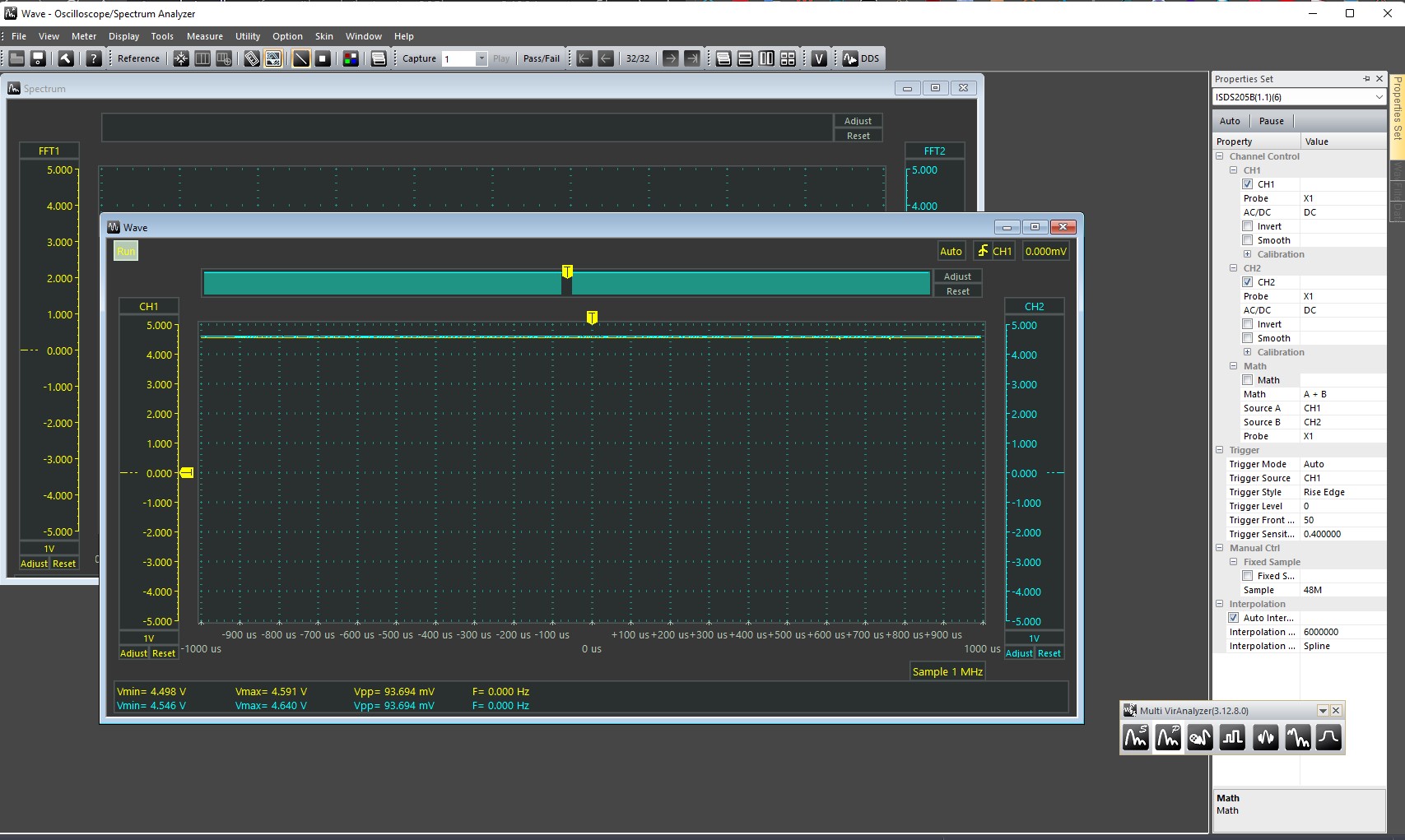Click the bandpass curve icon in VirAnalyzer
The height and width of the screenshot is (840, 1405).
(x=1328, y=737)
